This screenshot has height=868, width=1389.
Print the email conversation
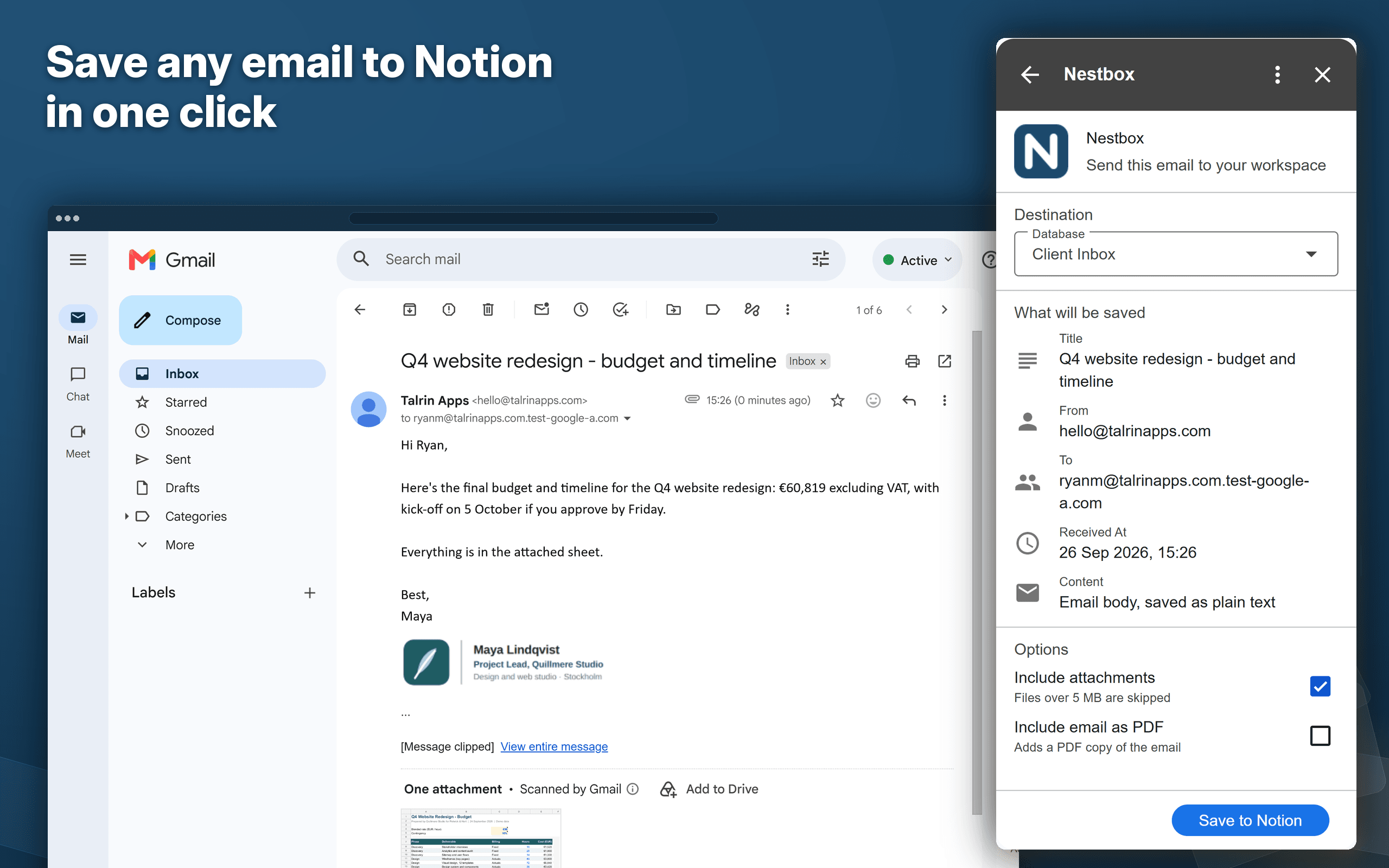point(912,361)
